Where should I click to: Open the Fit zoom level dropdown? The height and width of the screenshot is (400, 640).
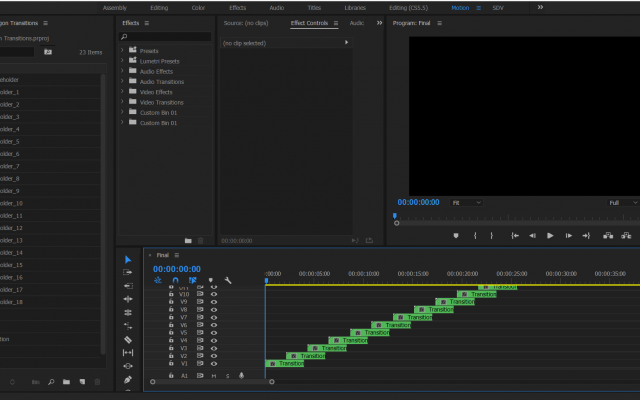[x=467, y=203]
